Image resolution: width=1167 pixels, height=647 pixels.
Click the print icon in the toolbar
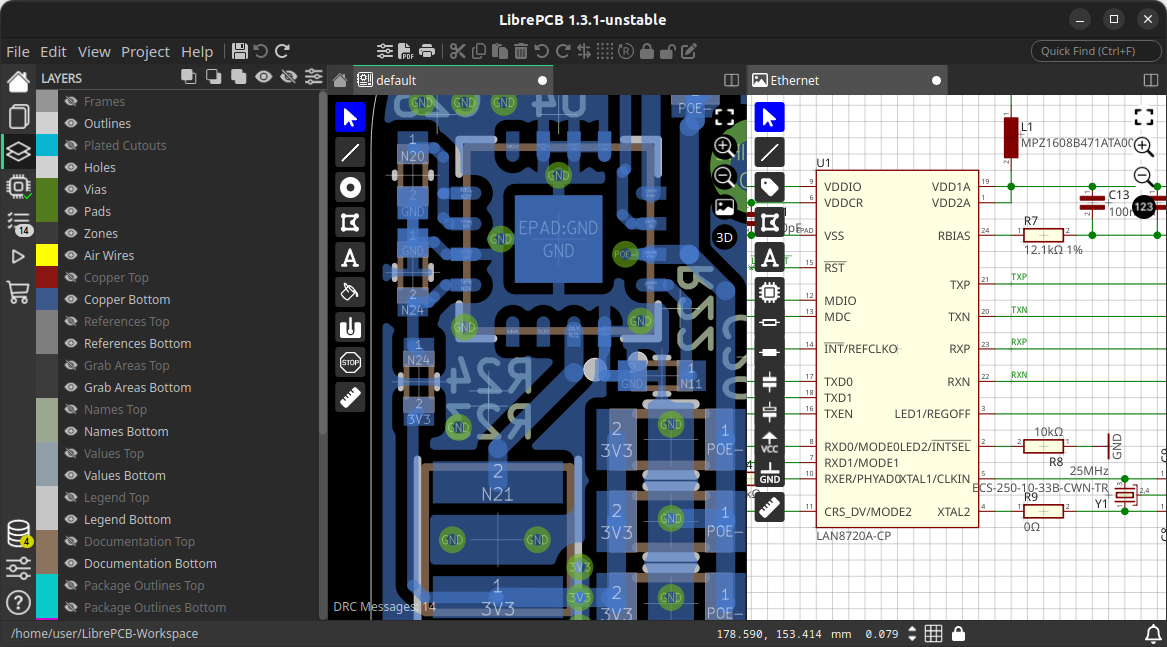click(x=427, y=51)
